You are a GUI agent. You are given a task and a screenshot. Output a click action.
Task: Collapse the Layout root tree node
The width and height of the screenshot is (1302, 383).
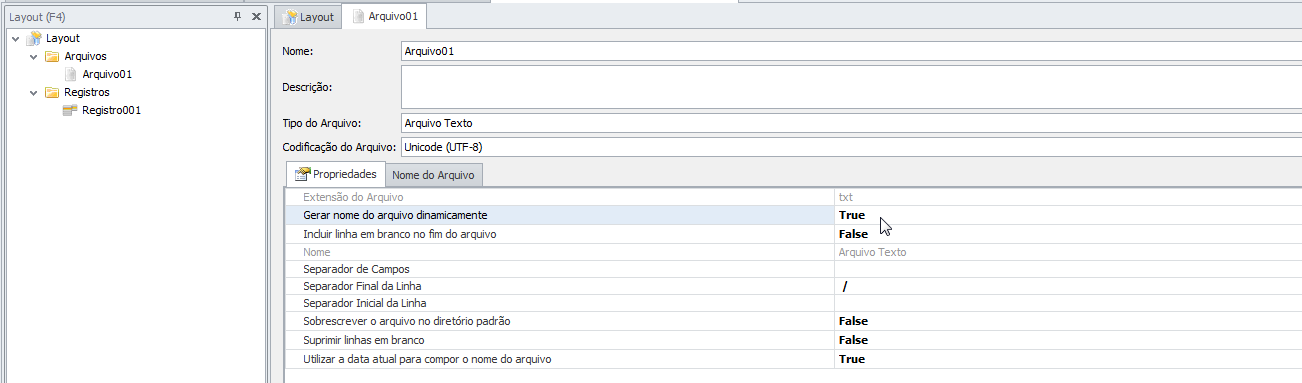pyautogui.click(x=15, y=38)
